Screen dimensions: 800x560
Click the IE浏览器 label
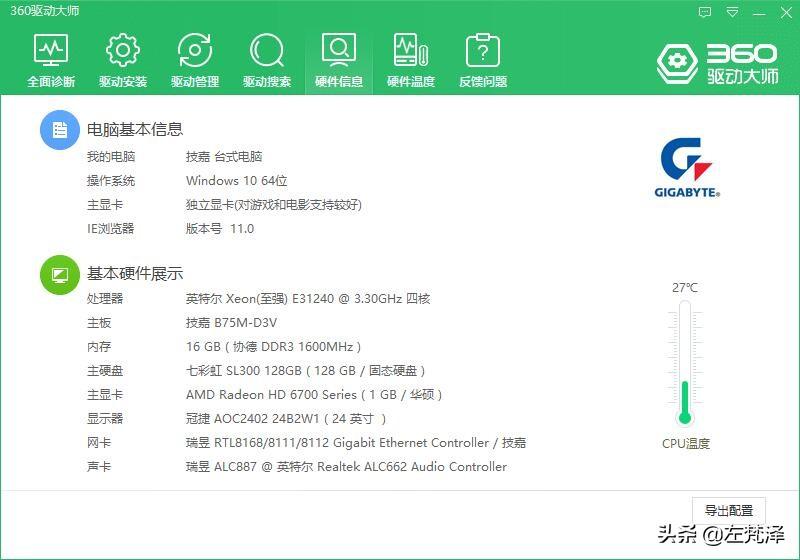[x=111, y=228]
